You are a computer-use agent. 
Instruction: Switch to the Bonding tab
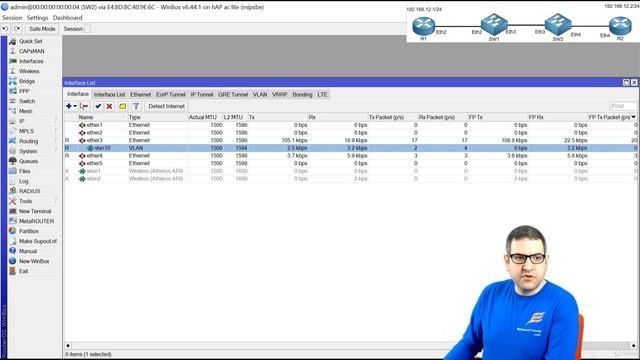302,94
